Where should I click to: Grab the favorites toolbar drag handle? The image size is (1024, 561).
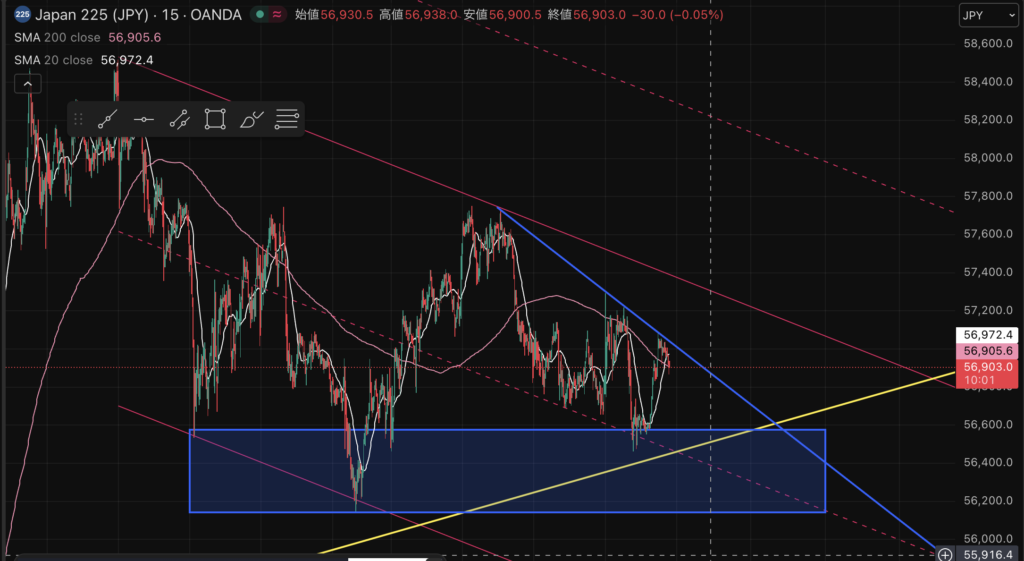79,119
